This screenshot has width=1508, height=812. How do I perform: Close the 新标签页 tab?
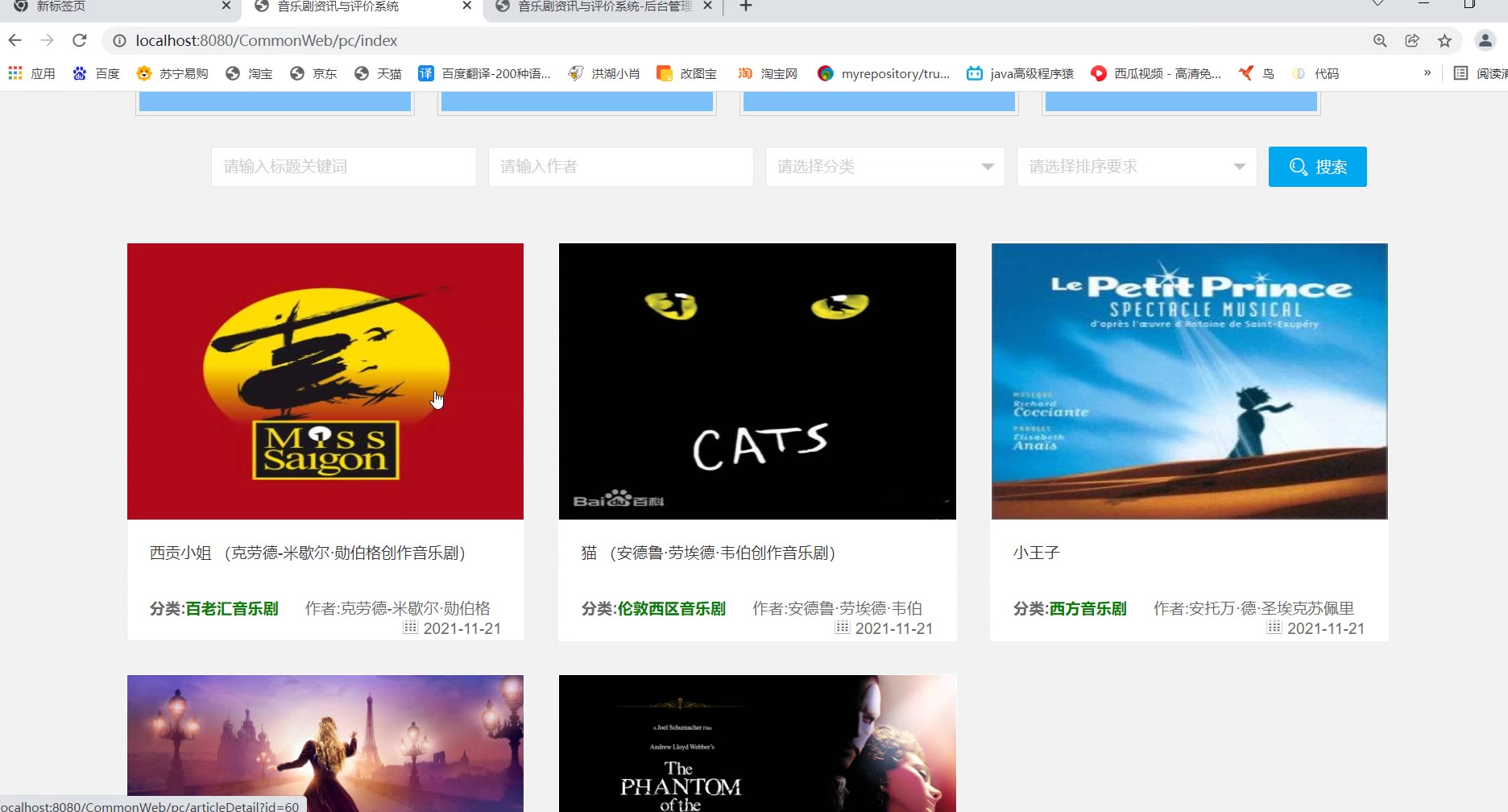[x=226, y=6]
